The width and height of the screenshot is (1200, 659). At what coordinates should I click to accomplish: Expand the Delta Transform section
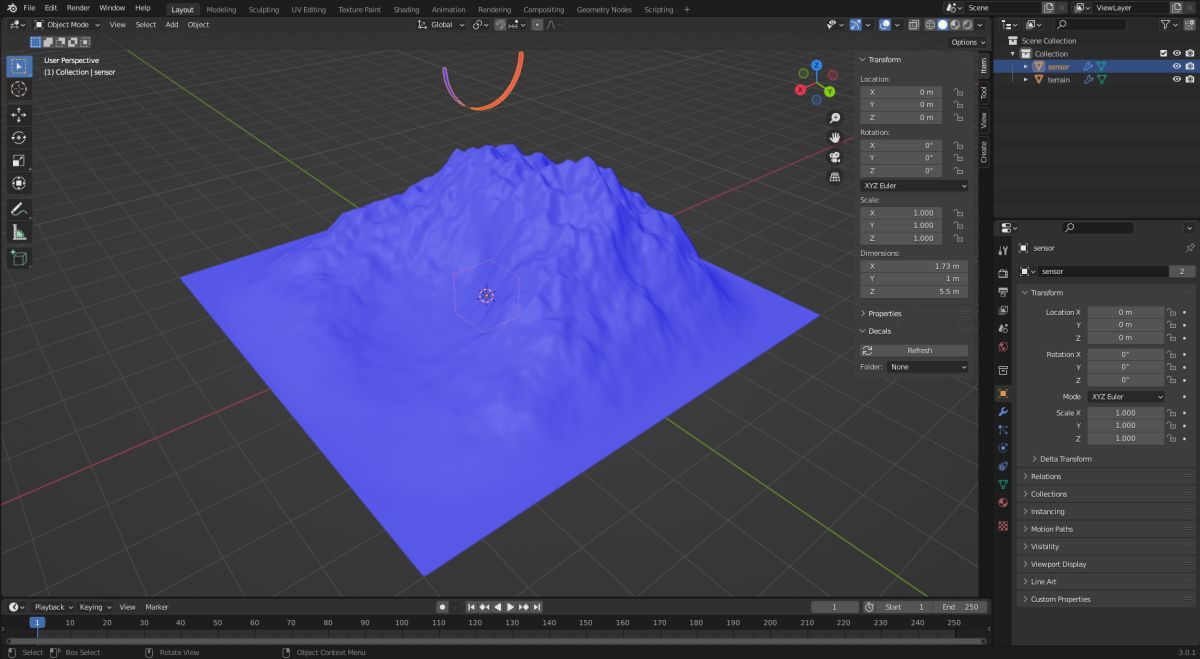[1065, 459]
